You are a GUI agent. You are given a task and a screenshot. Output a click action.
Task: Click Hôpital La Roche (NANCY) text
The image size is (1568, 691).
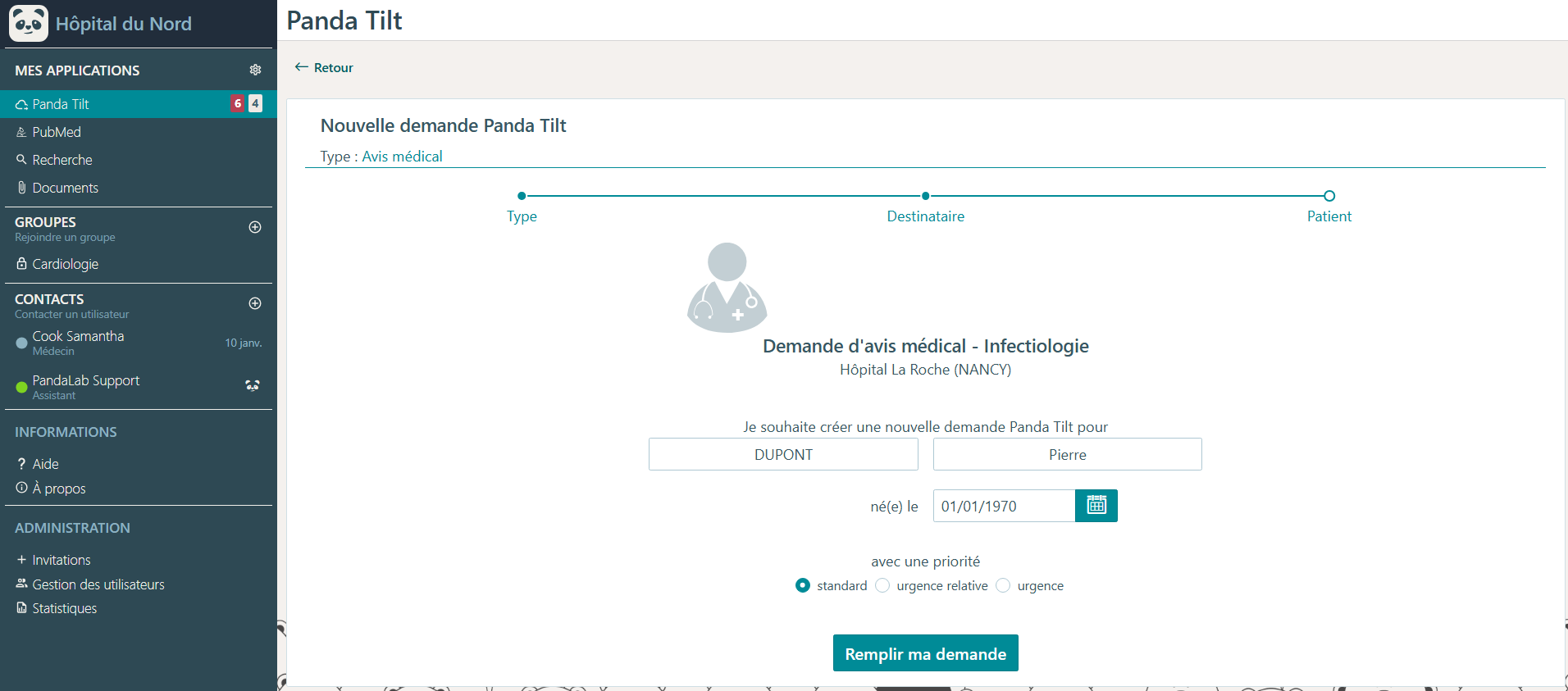pyautogui.click(x=925, y=370)
